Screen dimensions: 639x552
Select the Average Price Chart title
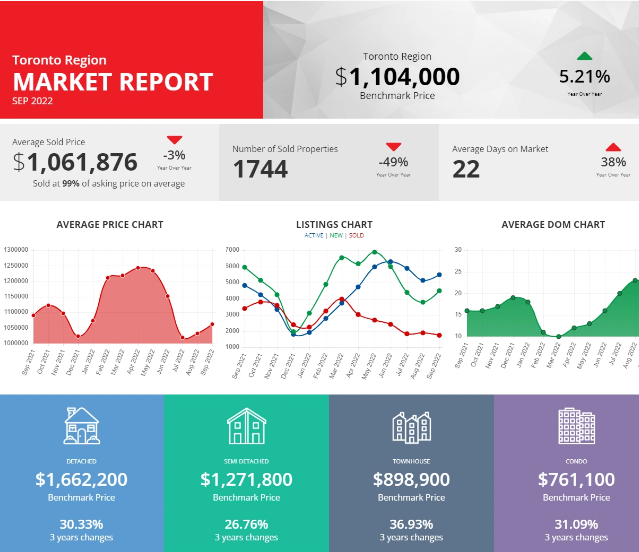[110, 225]
